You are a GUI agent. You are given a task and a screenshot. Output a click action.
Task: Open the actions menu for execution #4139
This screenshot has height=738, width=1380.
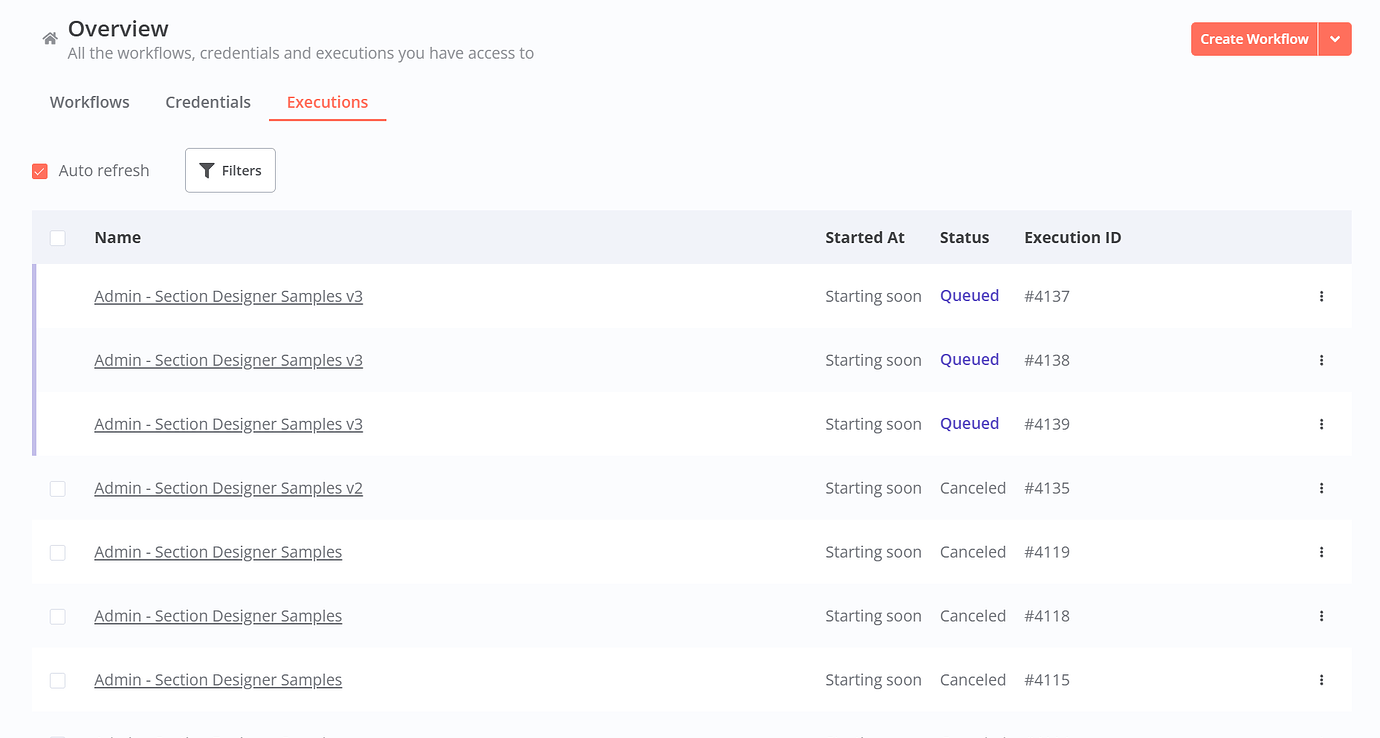point(1321,424)
